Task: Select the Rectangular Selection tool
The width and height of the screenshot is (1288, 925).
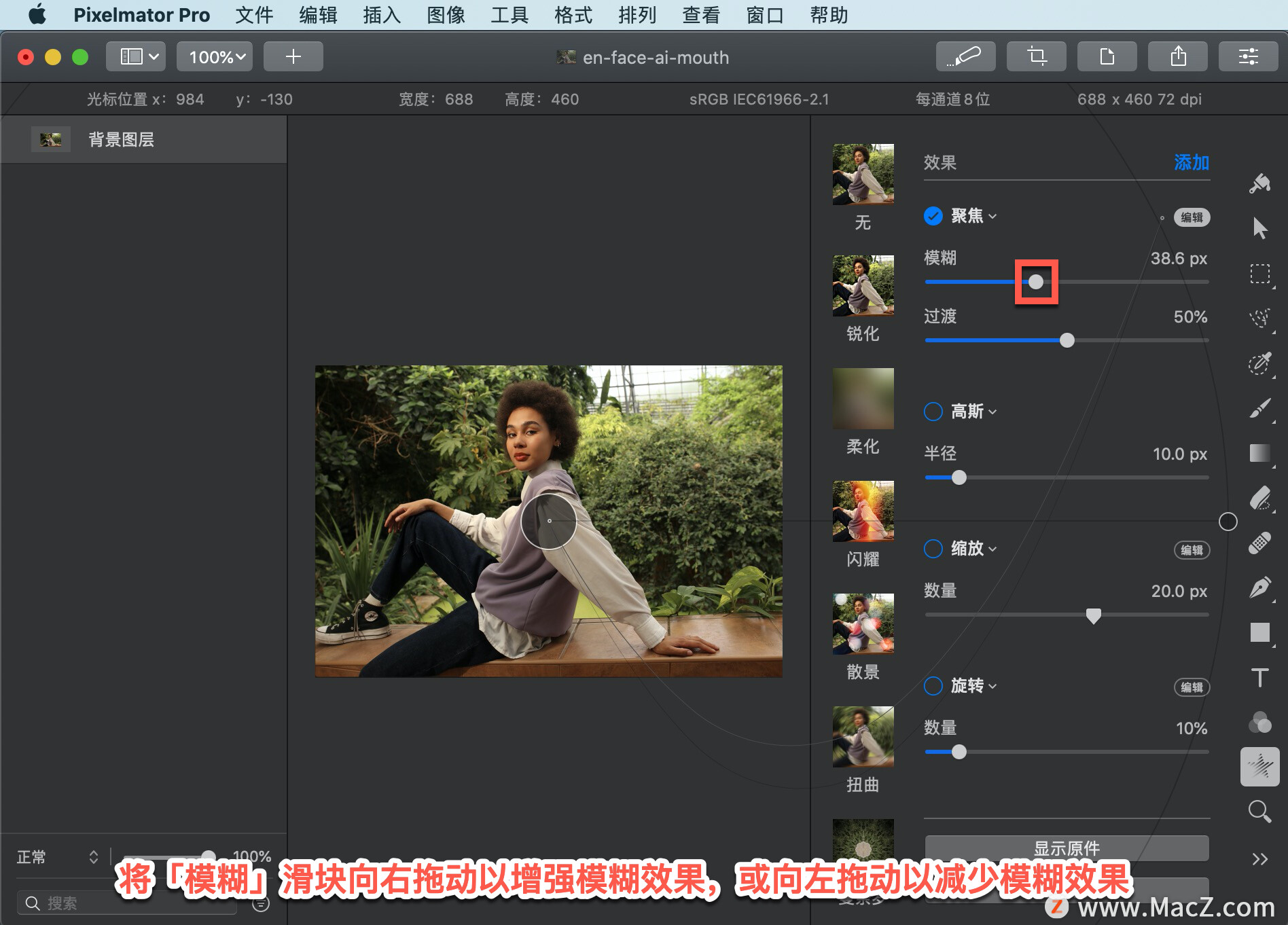Action: [x=1260, y=274]
